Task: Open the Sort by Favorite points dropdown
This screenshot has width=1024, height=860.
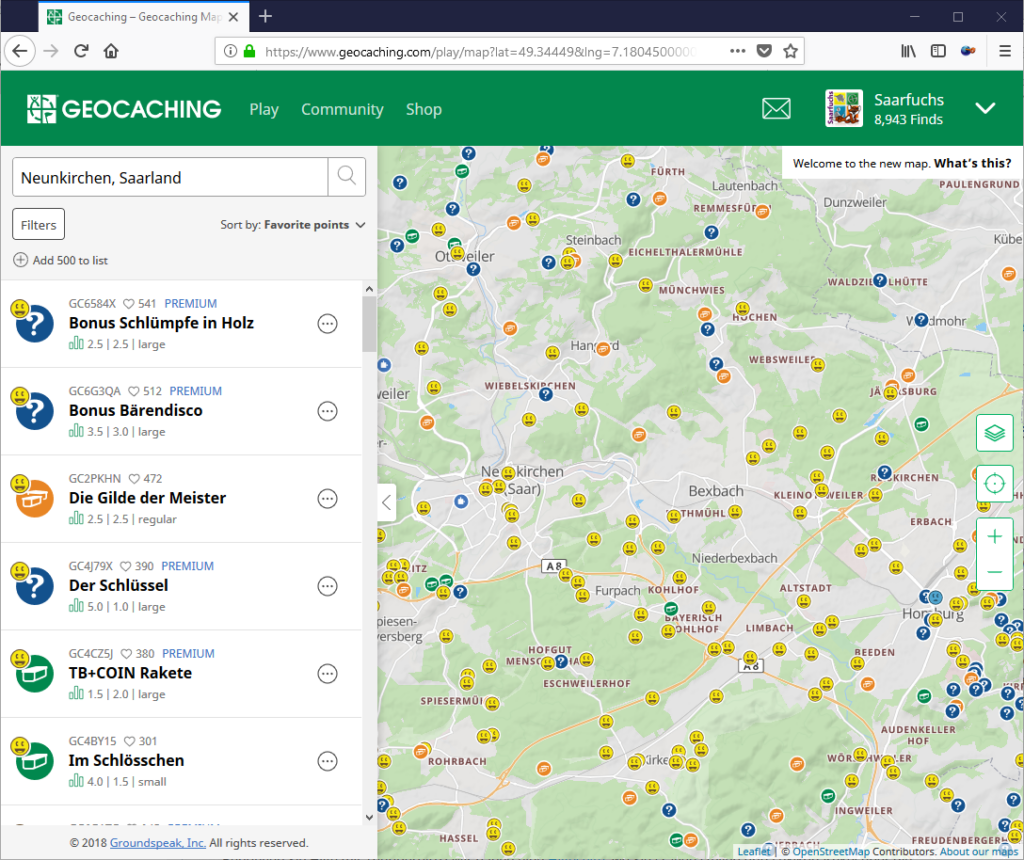Action: tap(293, 225)
